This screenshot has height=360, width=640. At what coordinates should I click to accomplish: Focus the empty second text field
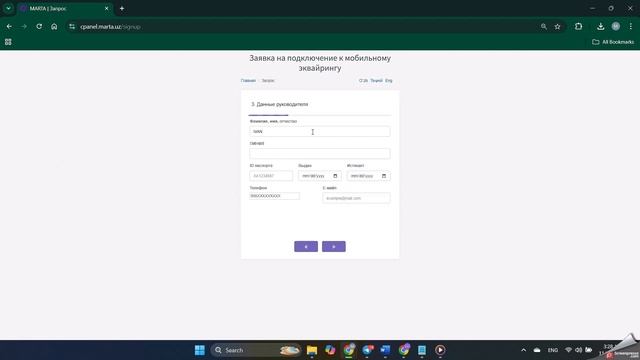[320, 153]
